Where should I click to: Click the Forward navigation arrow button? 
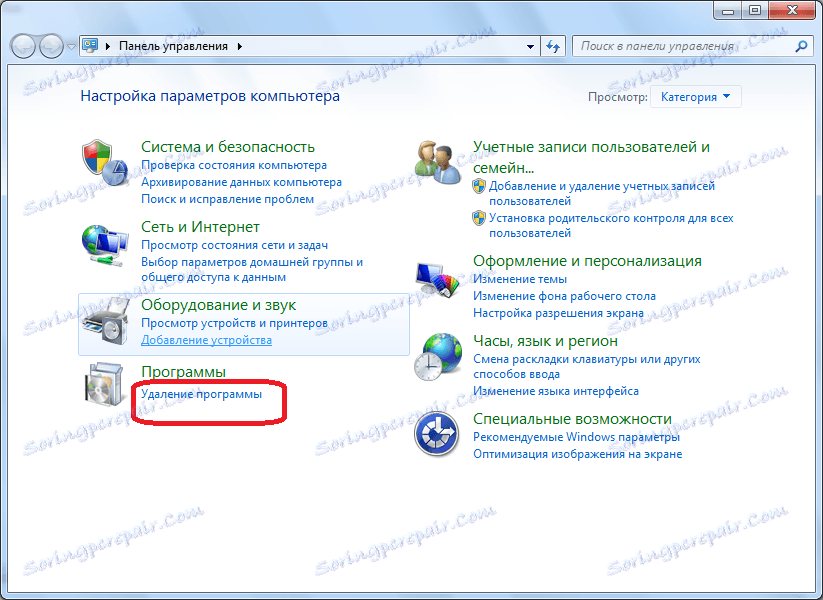tap(51, 46)
